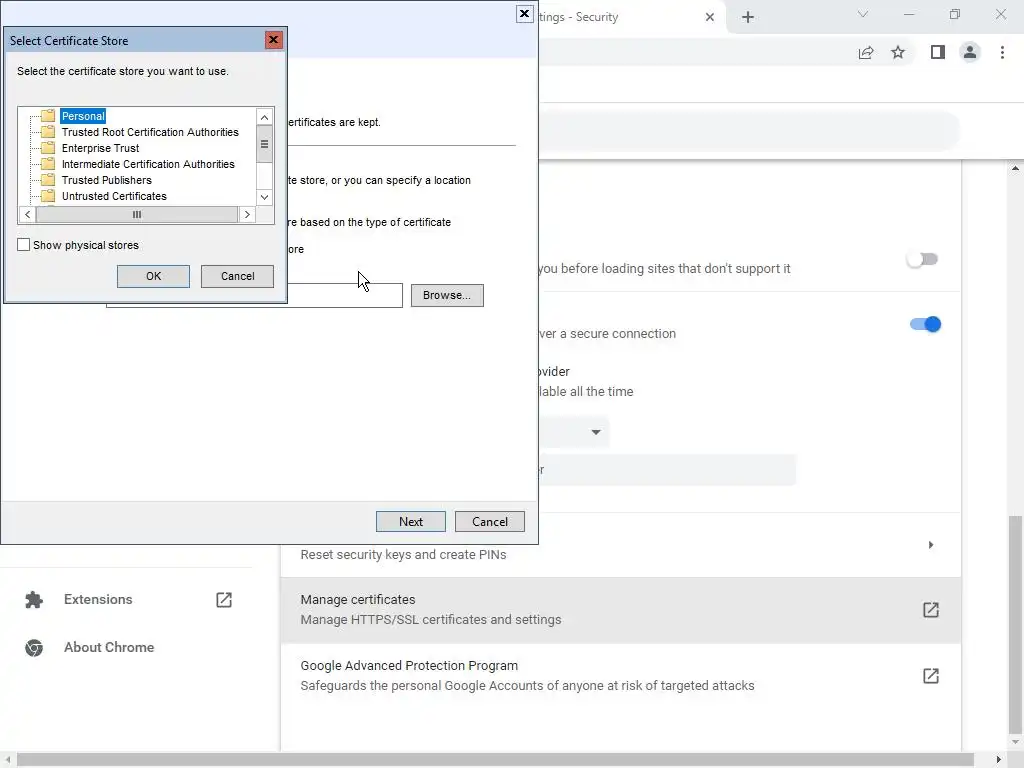Close the certificate import wizard window
This screenshot has height=768, width=1024.
tap(524, 14)
